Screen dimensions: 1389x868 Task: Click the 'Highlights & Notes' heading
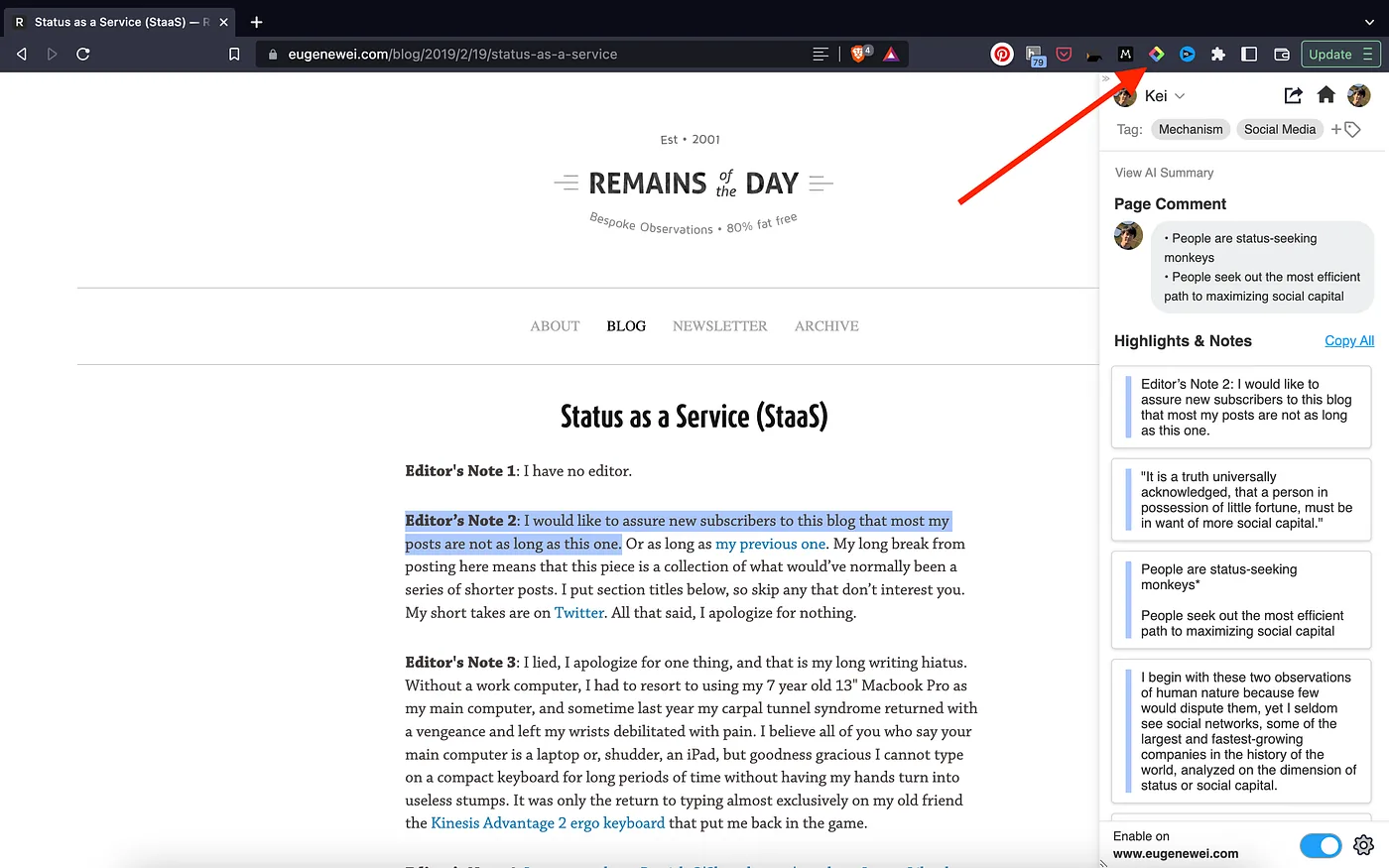[1183, 340]
